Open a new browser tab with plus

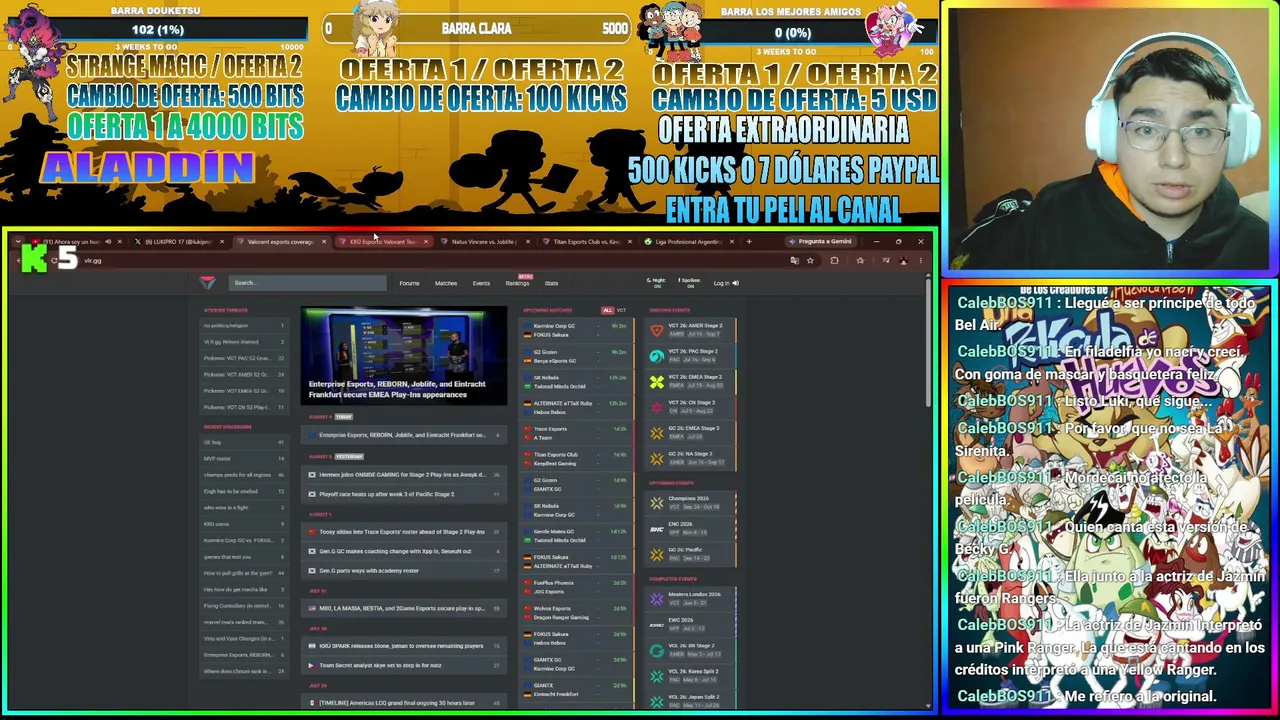(x=748, y=241)
